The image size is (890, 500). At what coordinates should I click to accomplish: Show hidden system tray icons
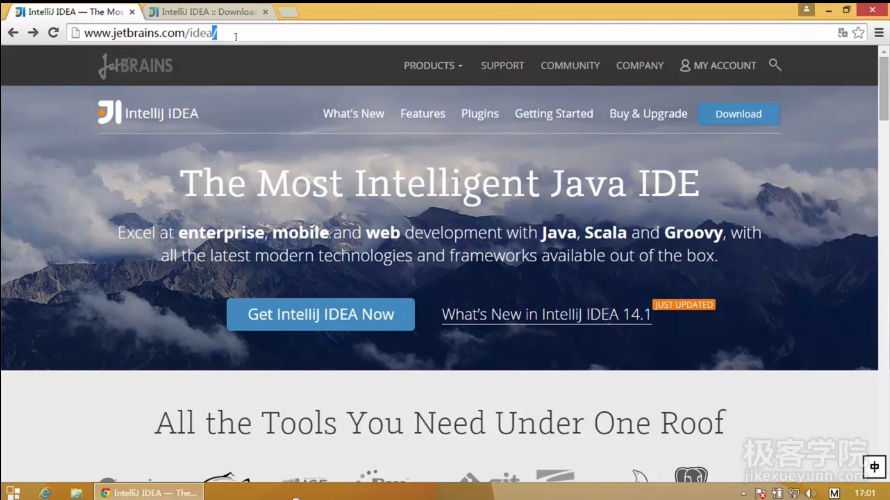tap(746, 493)
